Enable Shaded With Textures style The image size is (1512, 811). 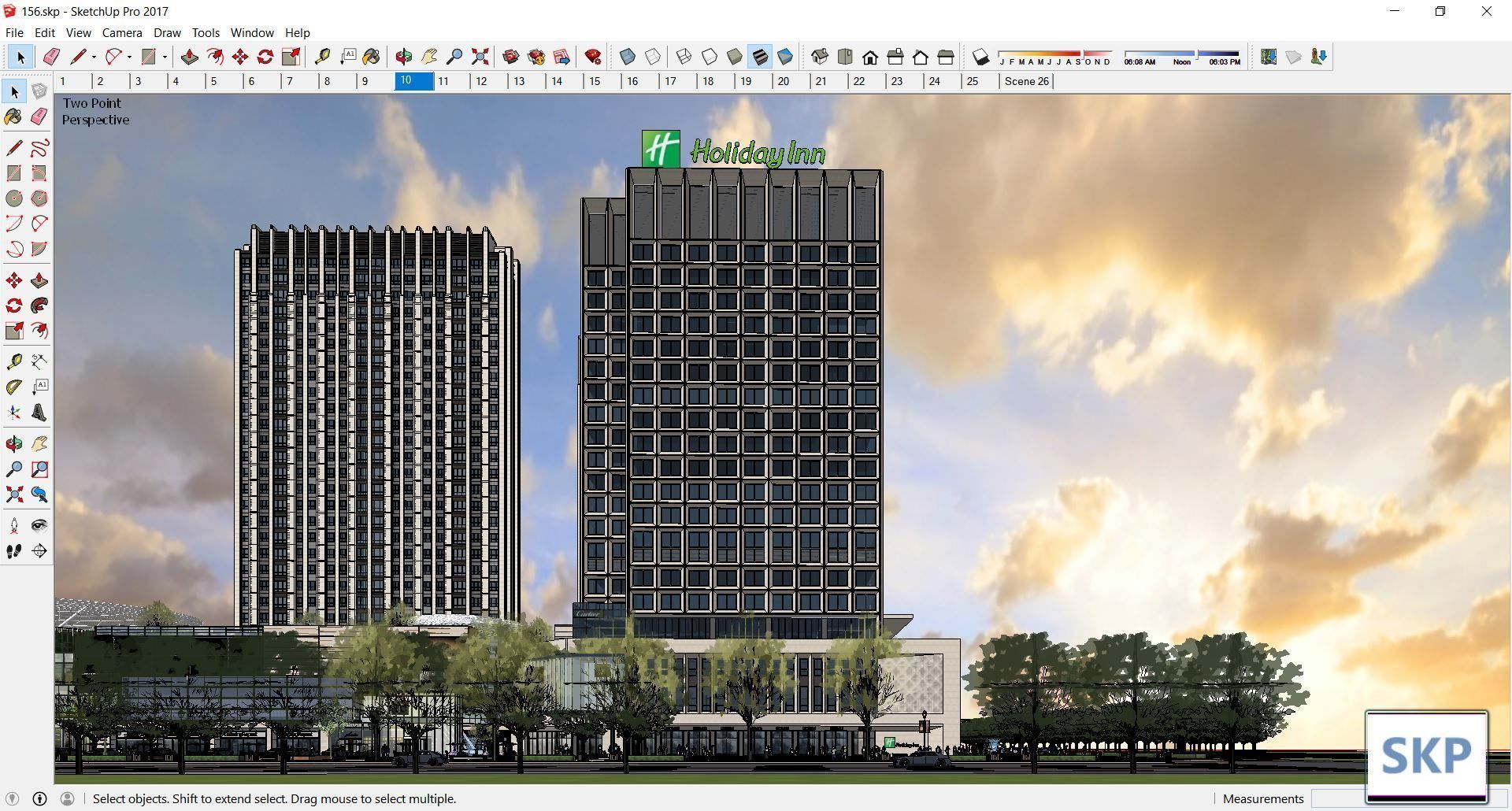(x=760, y=57)
